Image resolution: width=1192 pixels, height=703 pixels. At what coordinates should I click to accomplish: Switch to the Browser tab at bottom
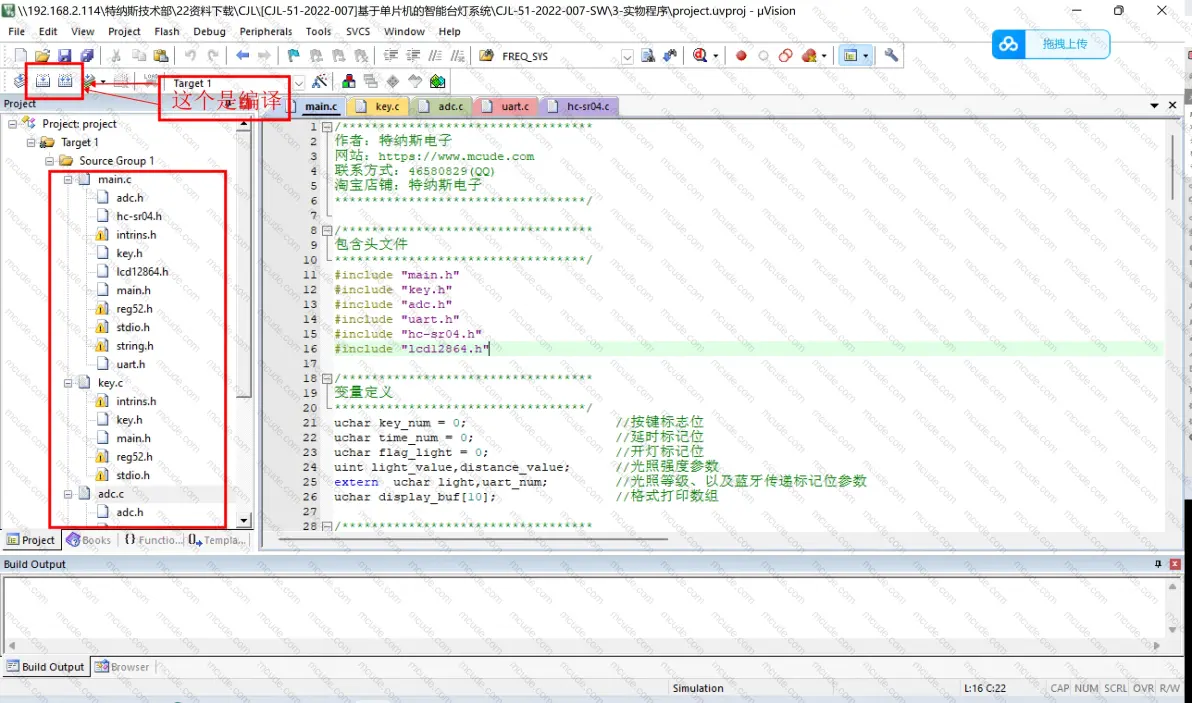coord(122,667)
